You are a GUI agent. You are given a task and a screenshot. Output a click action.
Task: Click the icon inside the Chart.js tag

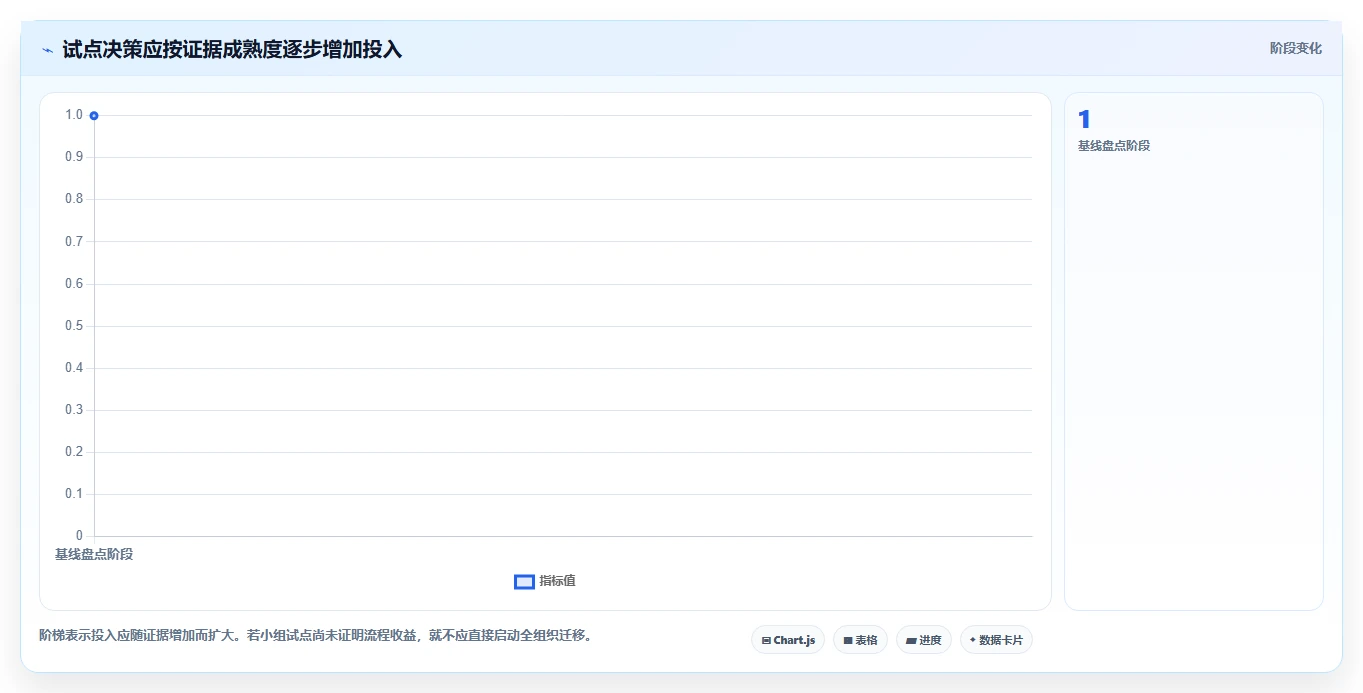[x=766, y=640]
